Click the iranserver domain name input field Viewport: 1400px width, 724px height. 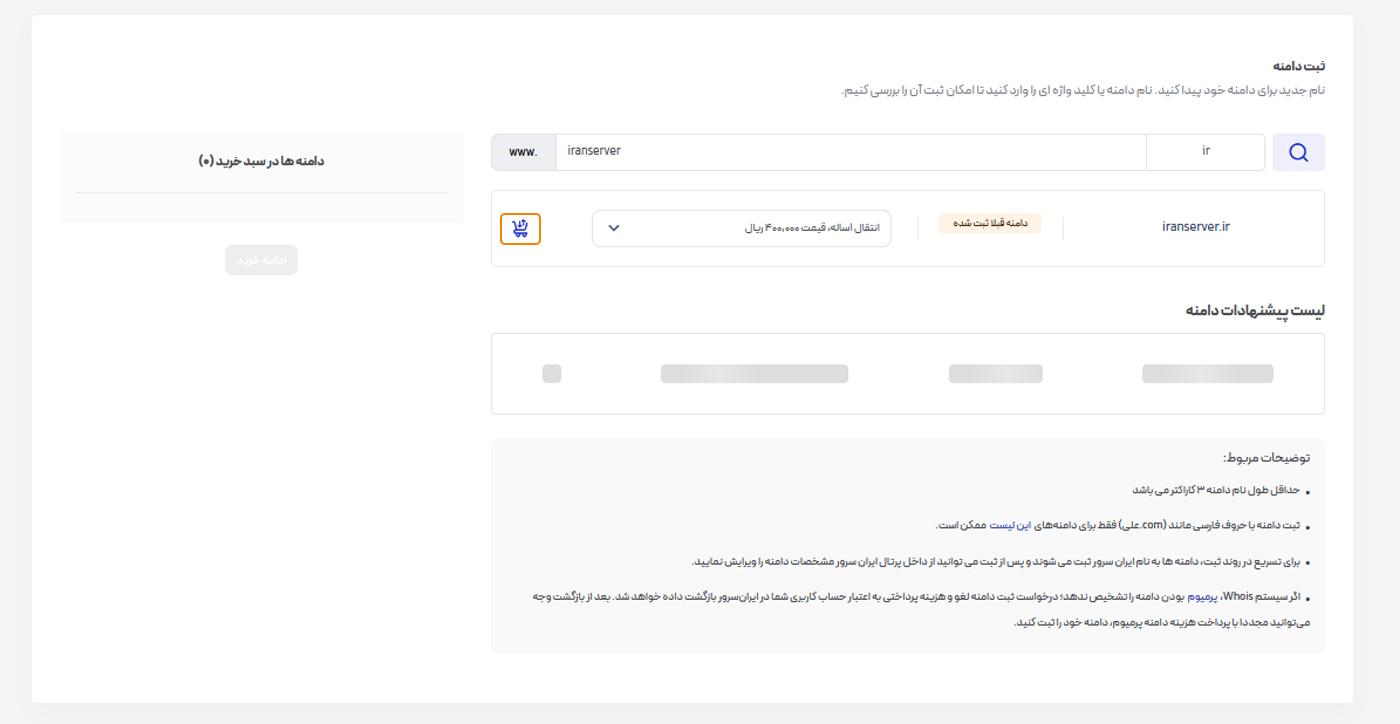(x=850, y=152)
